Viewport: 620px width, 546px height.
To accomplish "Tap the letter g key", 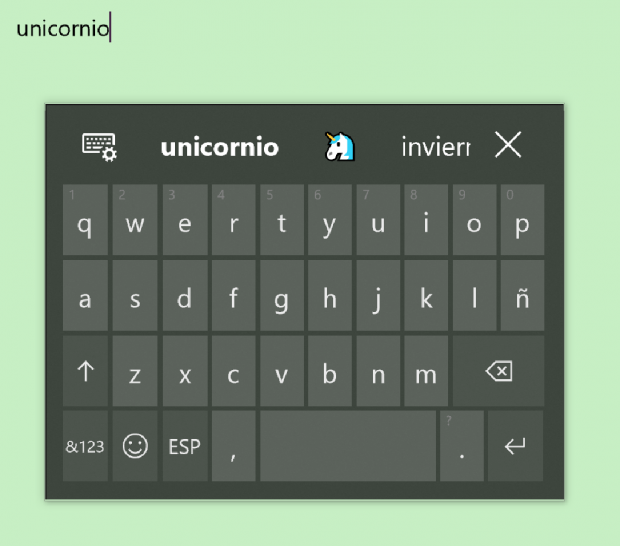I will [x=282, y=295].
